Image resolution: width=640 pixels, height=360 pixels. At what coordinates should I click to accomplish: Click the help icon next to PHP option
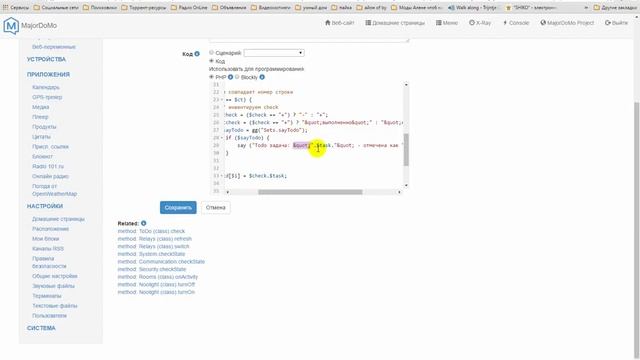[230, 77]
